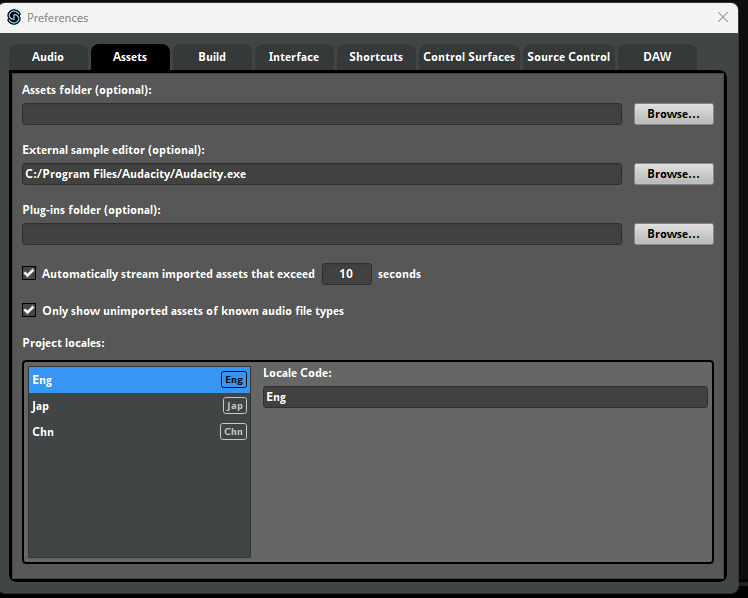Browse for the Assets folder
This screenshot has width=748, height=598.
point(674,114)
